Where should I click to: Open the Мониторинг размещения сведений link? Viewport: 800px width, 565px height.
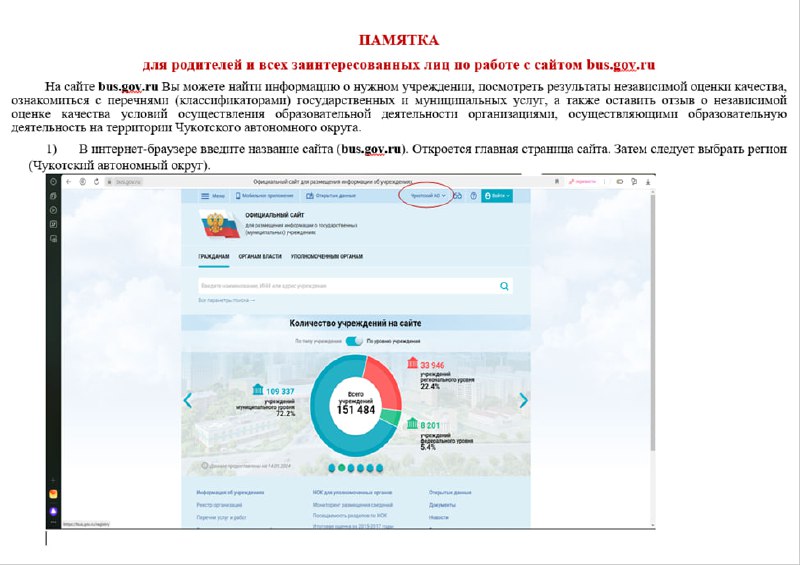pyautogui.click(x=353, y=505)
